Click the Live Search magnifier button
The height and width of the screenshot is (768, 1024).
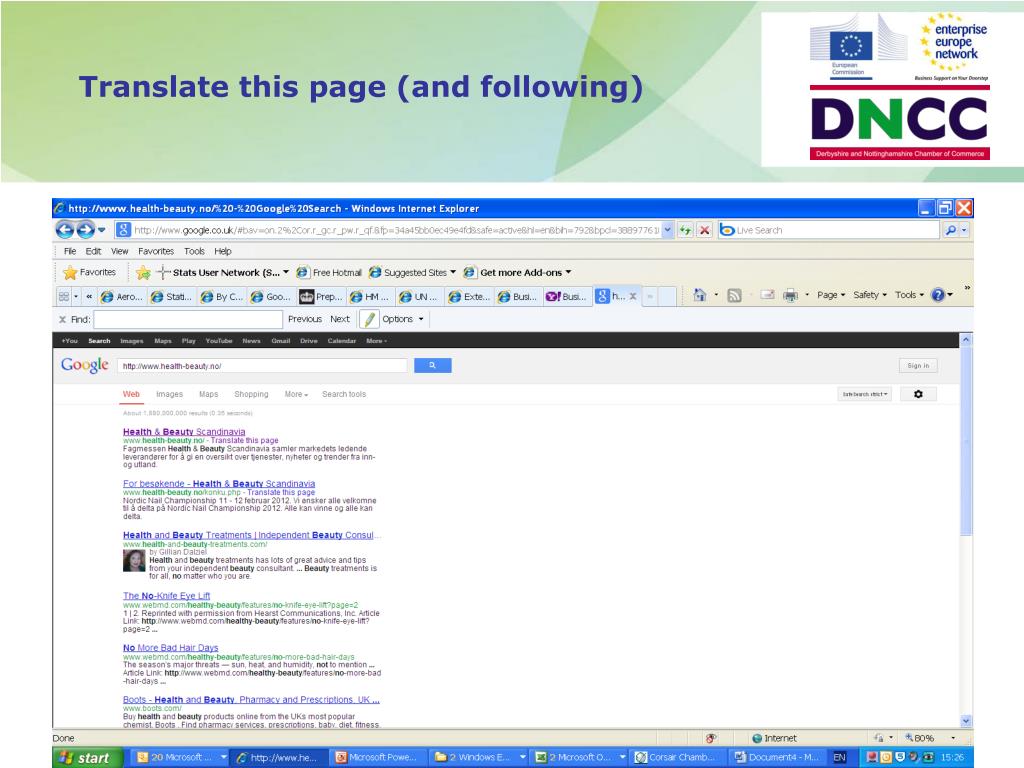point(951,230)
